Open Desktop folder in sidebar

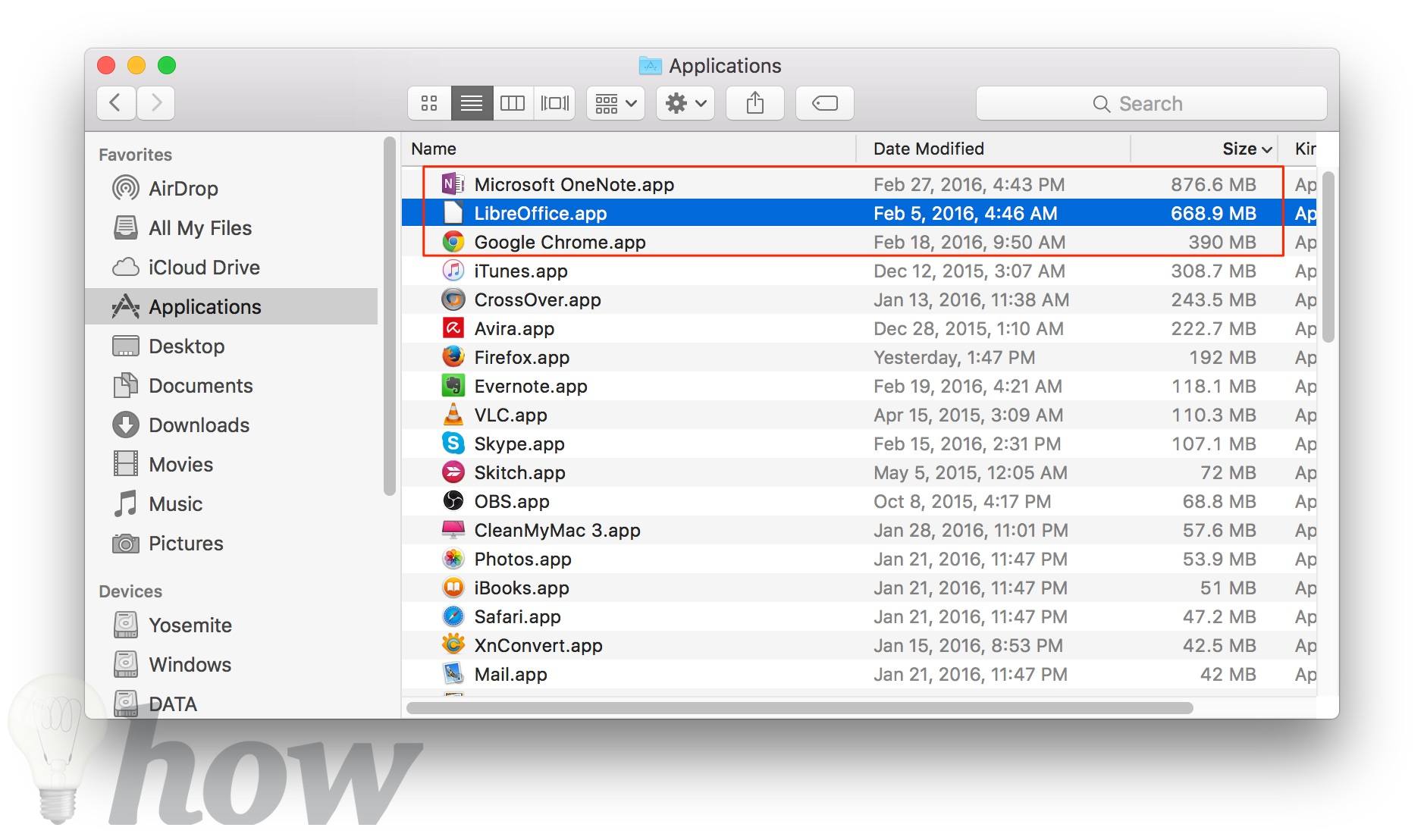click(x=231, y=346)
